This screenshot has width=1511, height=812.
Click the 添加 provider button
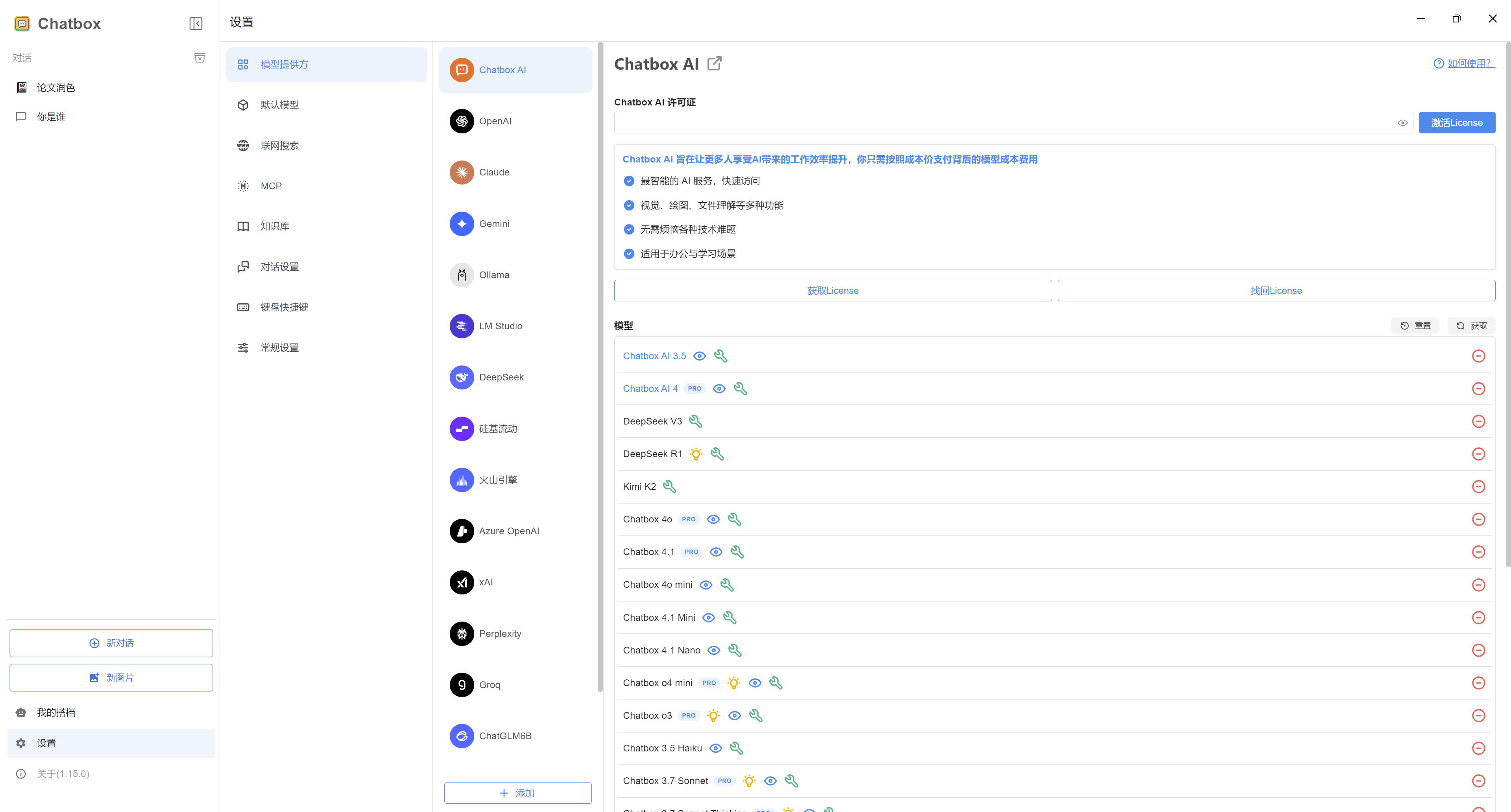pyautogui.click(x=517, y=793)
